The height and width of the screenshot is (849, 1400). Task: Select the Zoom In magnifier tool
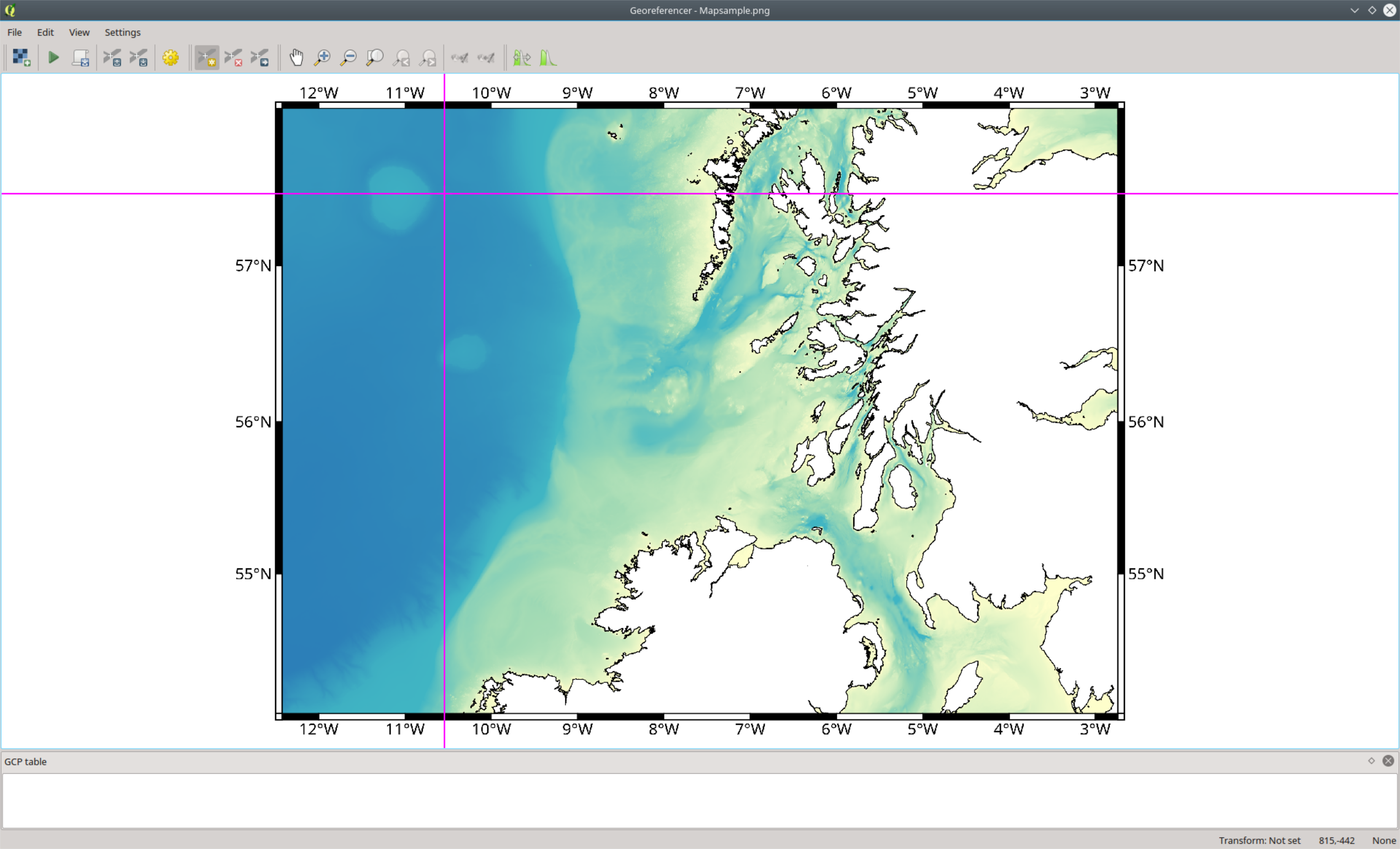click(x=322, y=57)
